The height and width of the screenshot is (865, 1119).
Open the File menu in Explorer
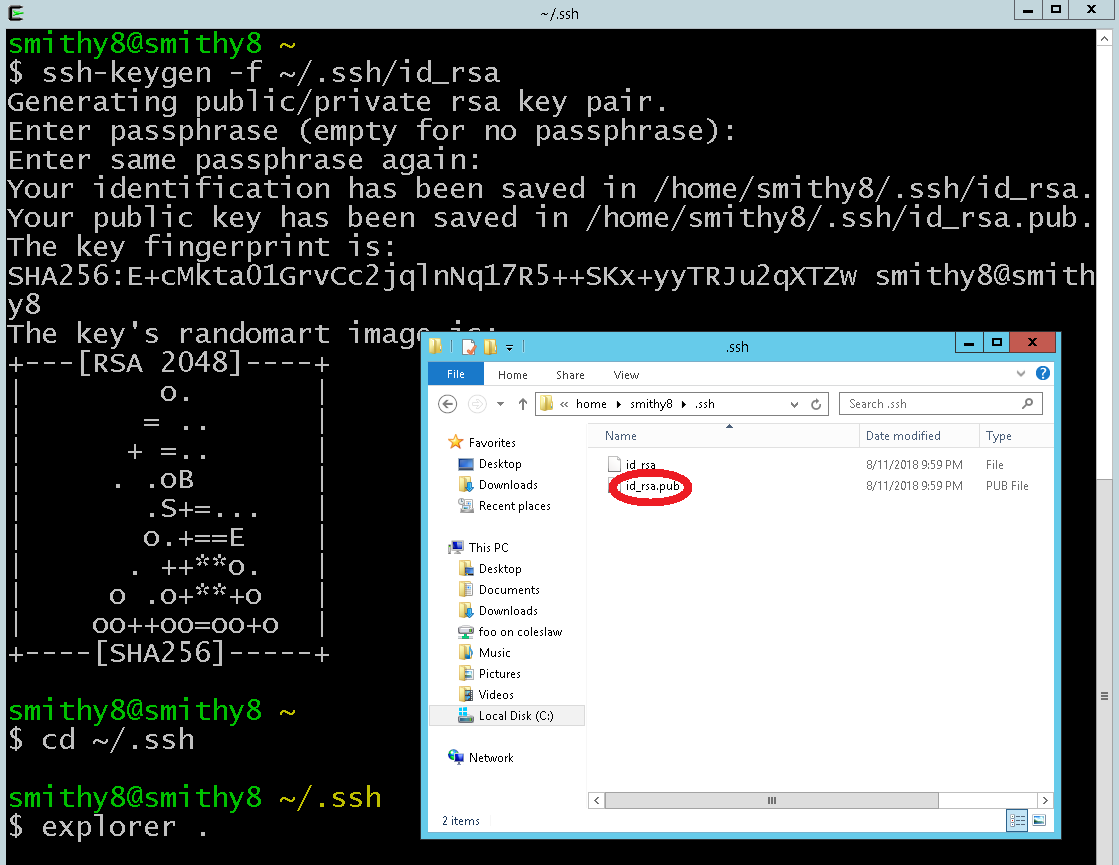click(x=455, y=373)
